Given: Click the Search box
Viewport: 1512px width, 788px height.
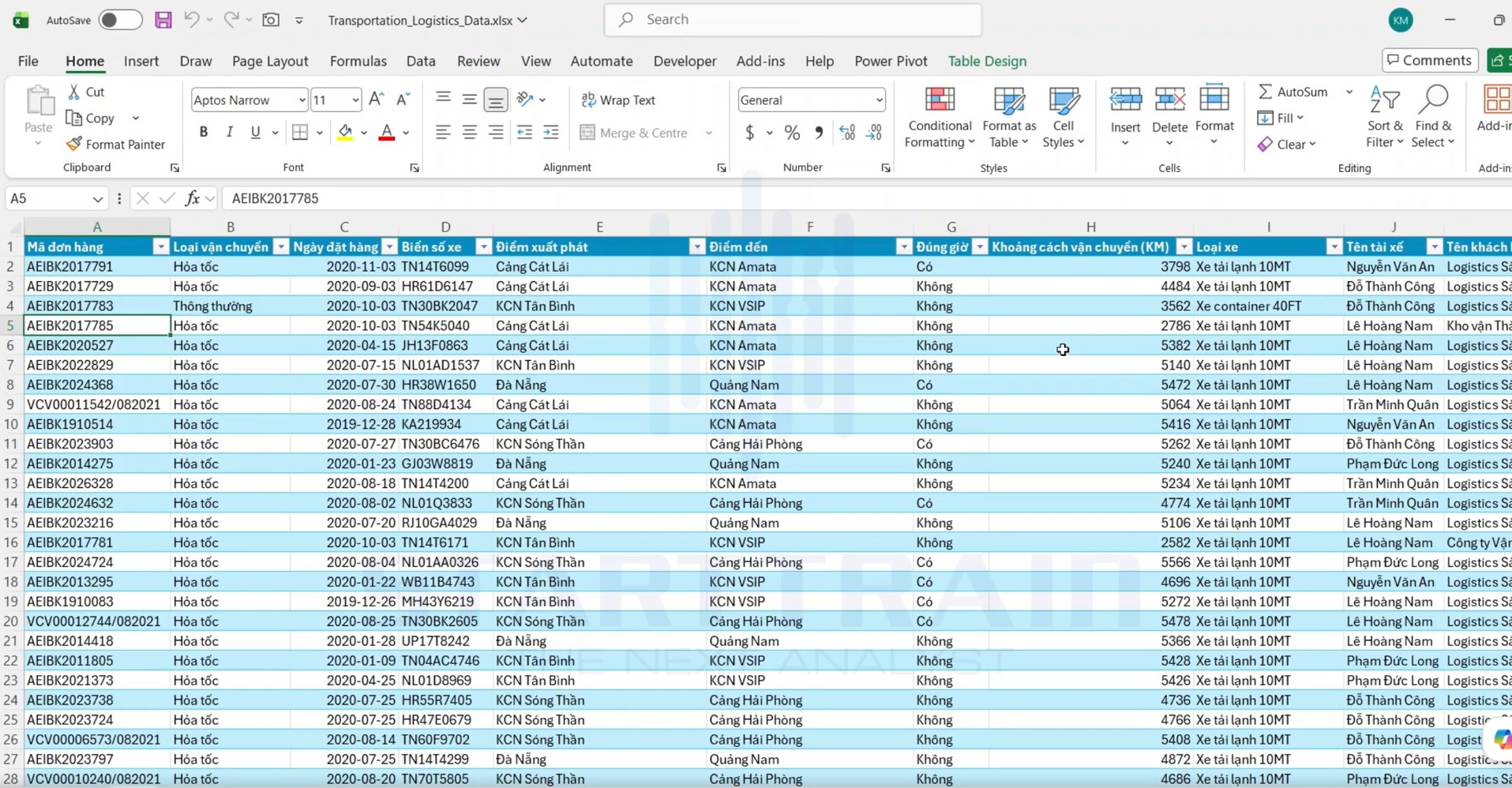Looking at the screenshot, I should [793, 20].
